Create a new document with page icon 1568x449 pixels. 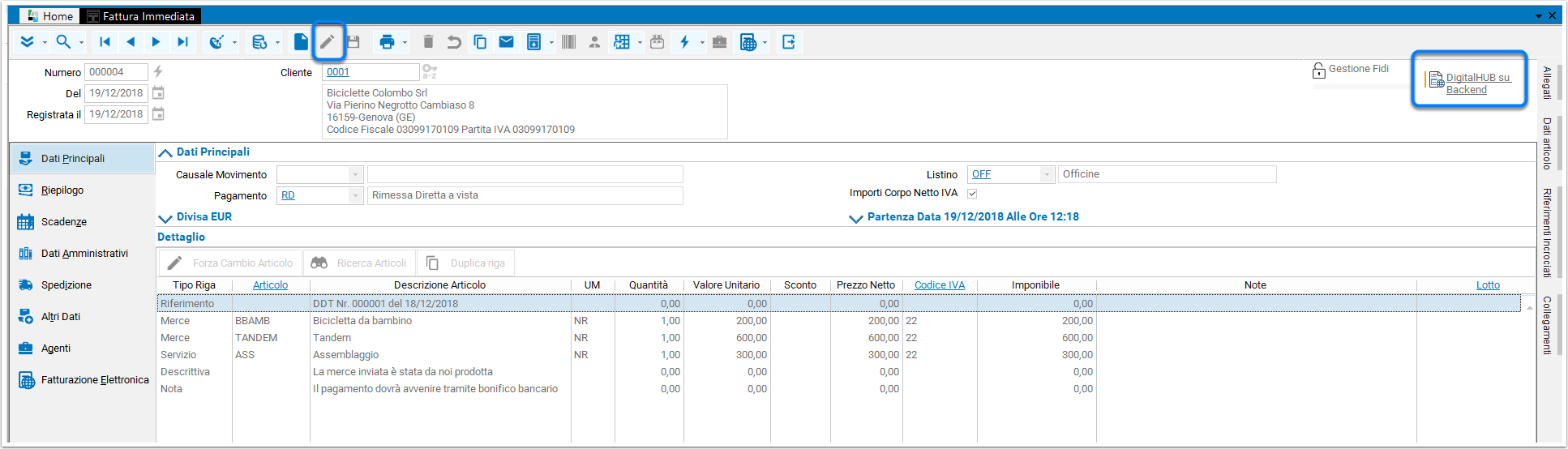click(x=301, y=42)
